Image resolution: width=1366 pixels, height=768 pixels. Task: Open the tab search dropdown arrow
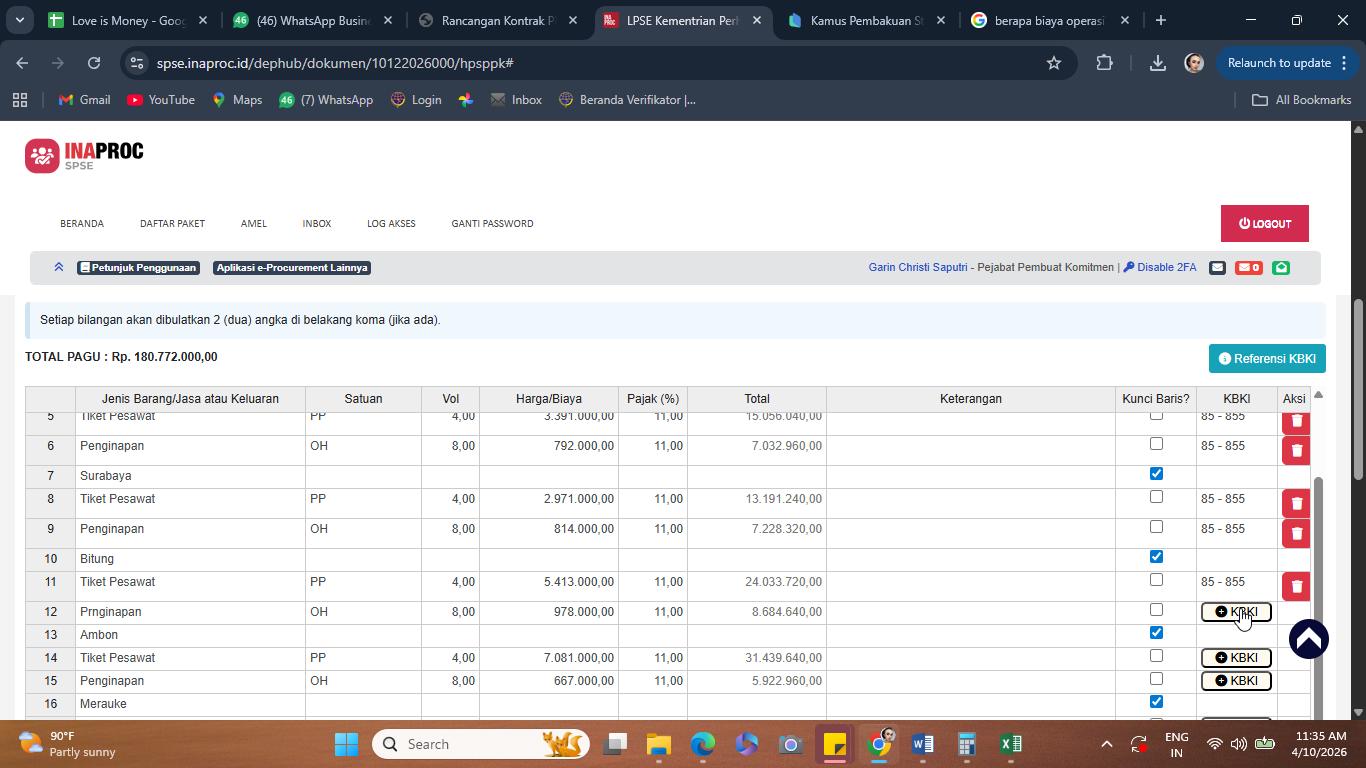pyautogui.click(x=19, y=20)
